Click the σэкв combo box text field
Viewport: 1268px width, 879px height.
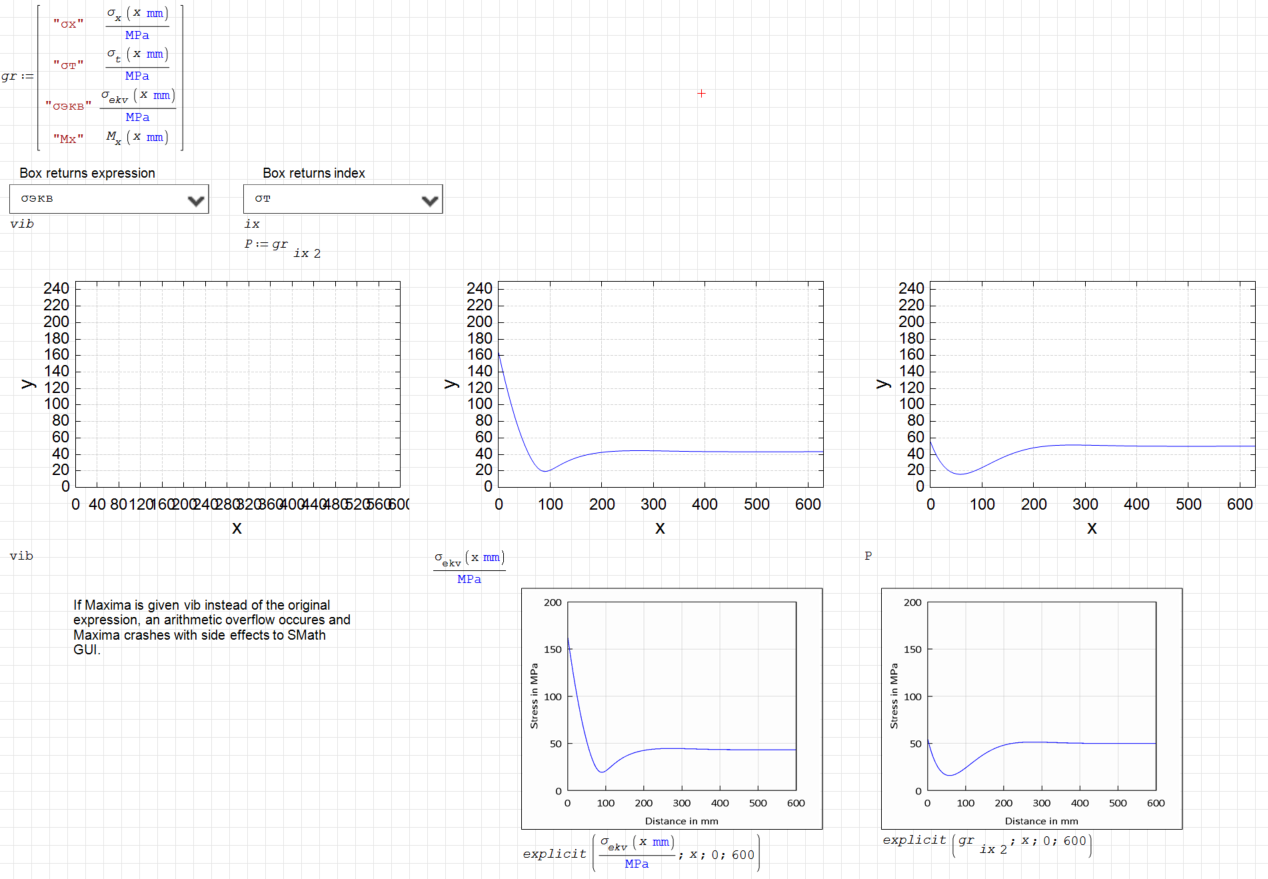click(x=95, y=199)
